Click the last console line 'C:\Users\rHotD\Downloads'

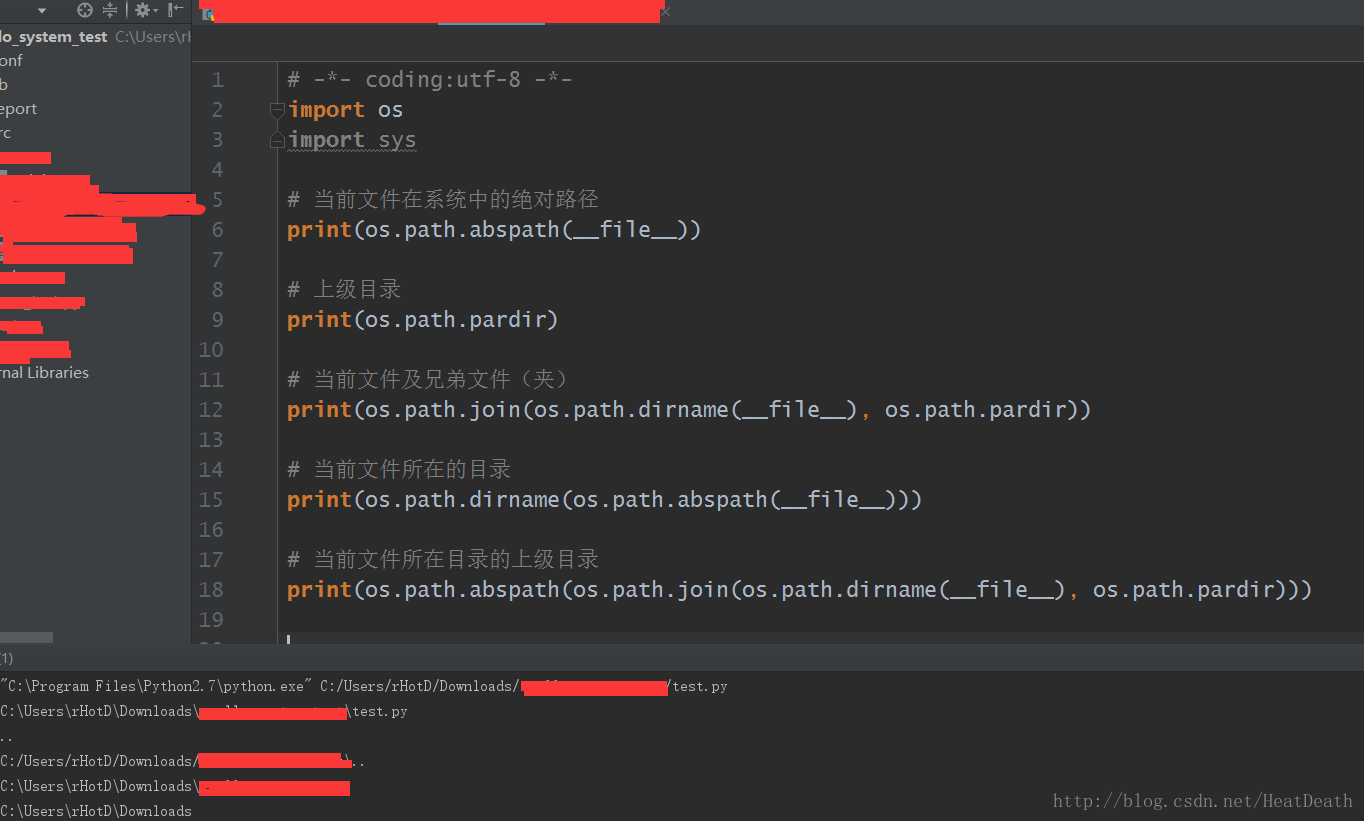(96, 811)
